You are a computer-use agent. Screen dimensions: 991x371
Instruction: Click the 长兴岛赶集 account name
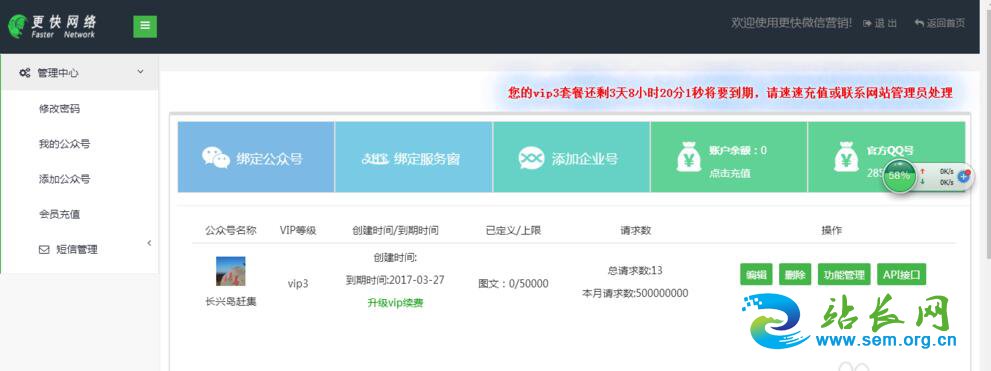click(x=231, y=302)
